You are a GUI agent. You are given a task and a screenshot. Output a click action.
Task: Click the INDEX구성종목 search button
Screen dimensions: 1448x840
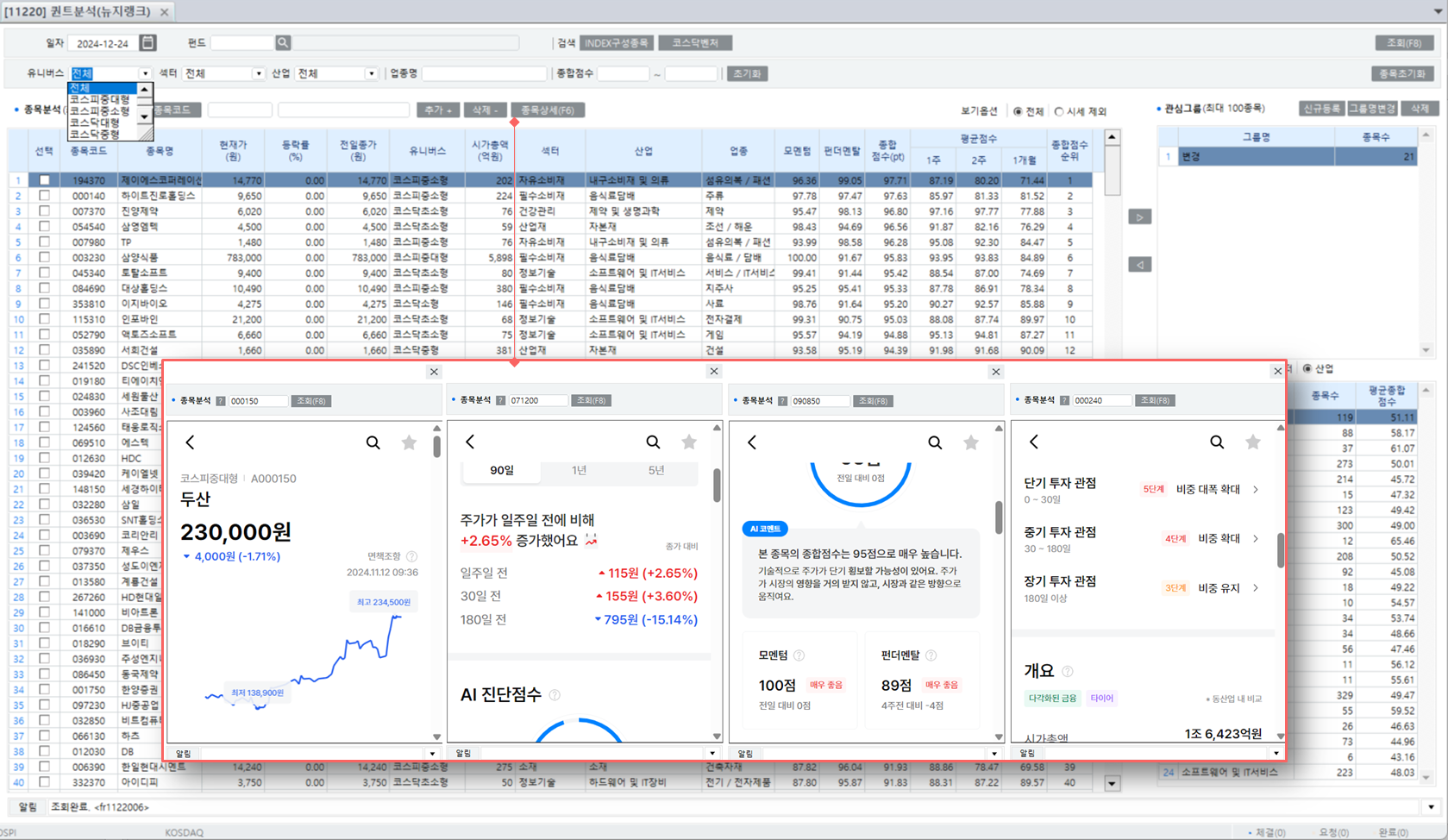(x=616, y=43)
